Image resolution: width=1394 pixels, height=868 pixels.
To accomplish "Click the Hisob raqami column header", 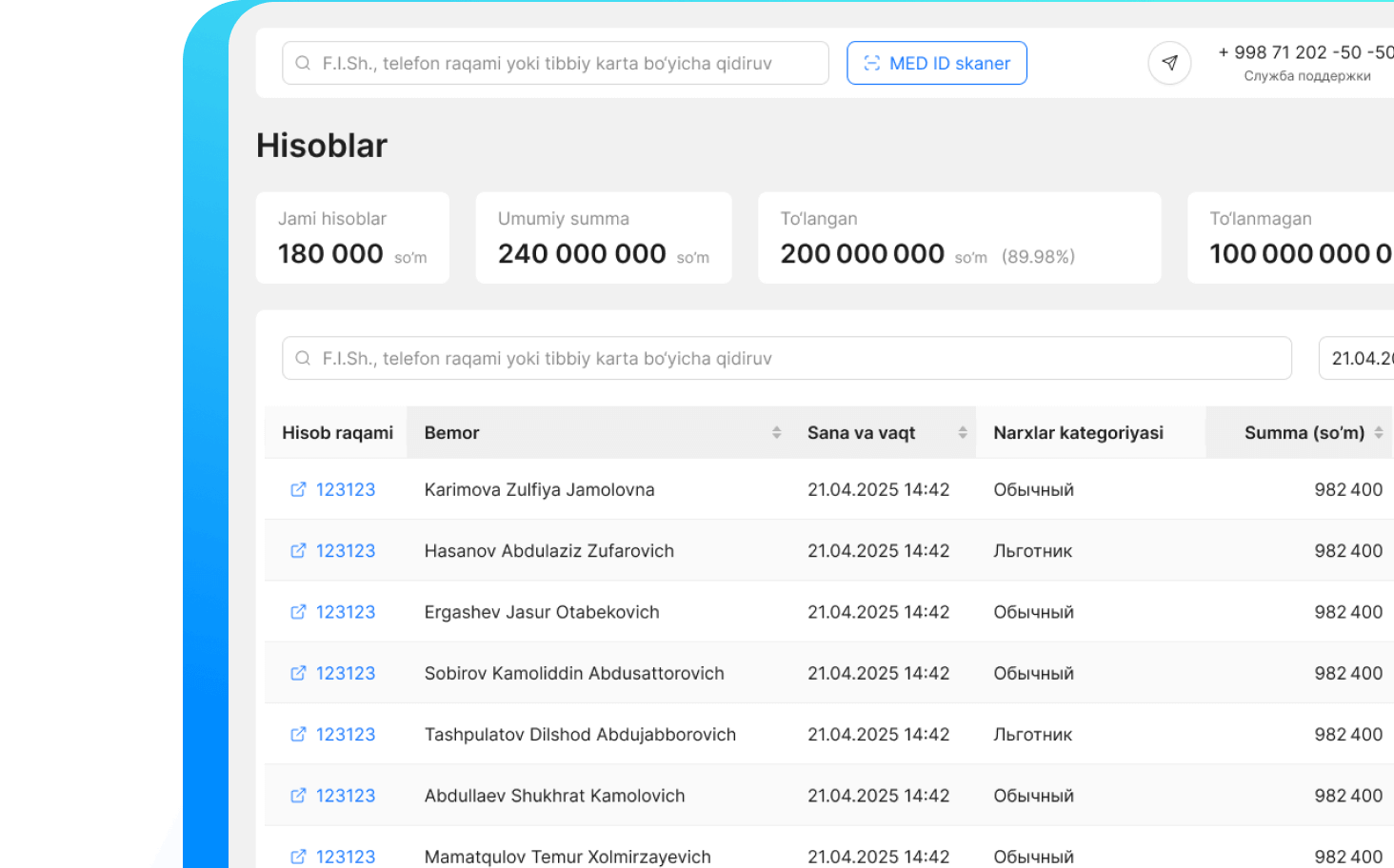I will [337, 433].
